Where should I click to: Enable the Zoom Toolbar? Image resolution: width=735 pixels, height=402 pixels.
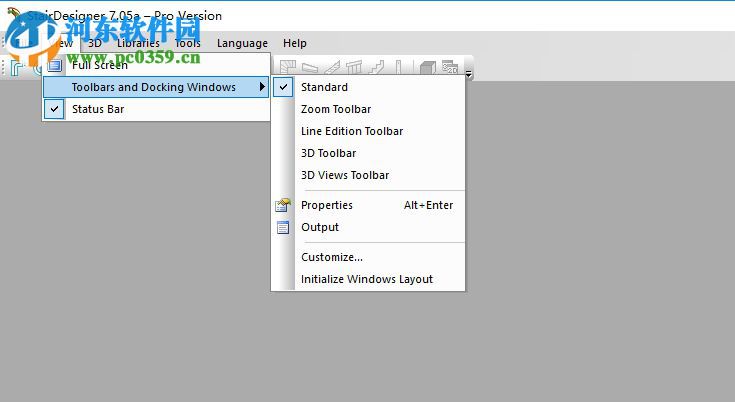point(368,109)
